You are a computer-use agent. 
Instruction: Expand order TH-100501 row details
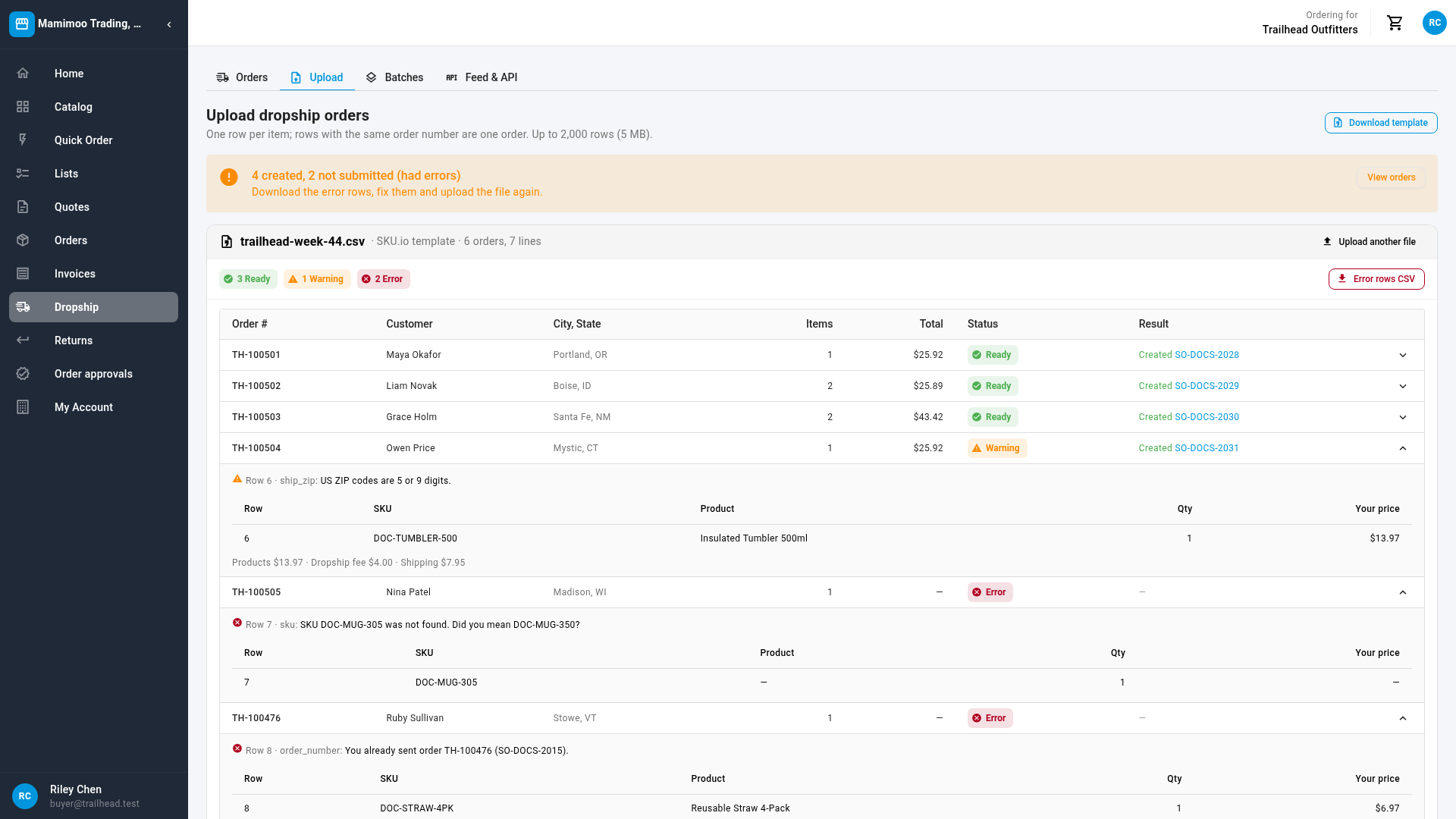pos(1402,355)
